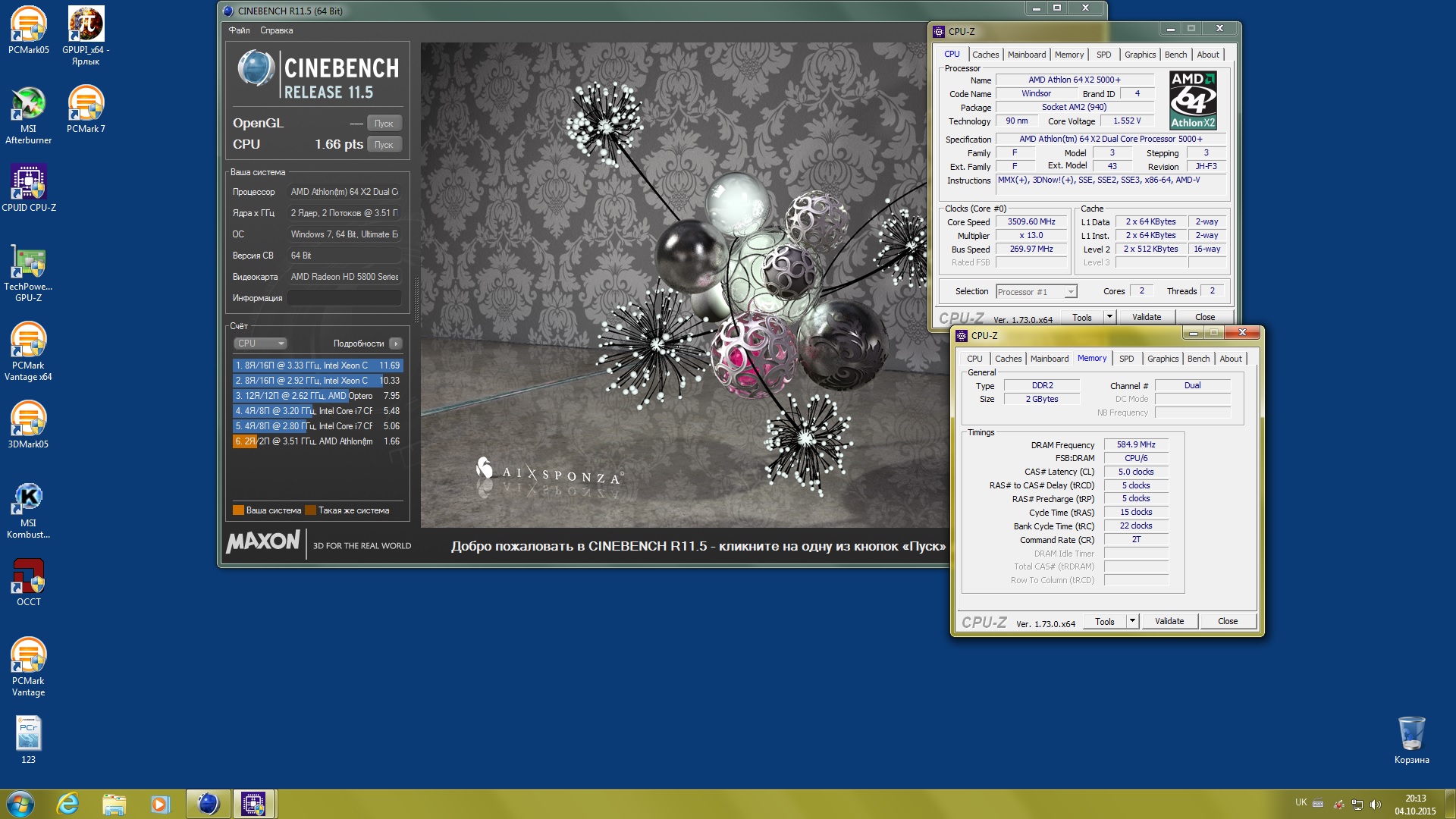Open the PCMark Vantage desktop icon
Screen dimensions: 1456x819
pyautogui.click(x=28, y=667)
